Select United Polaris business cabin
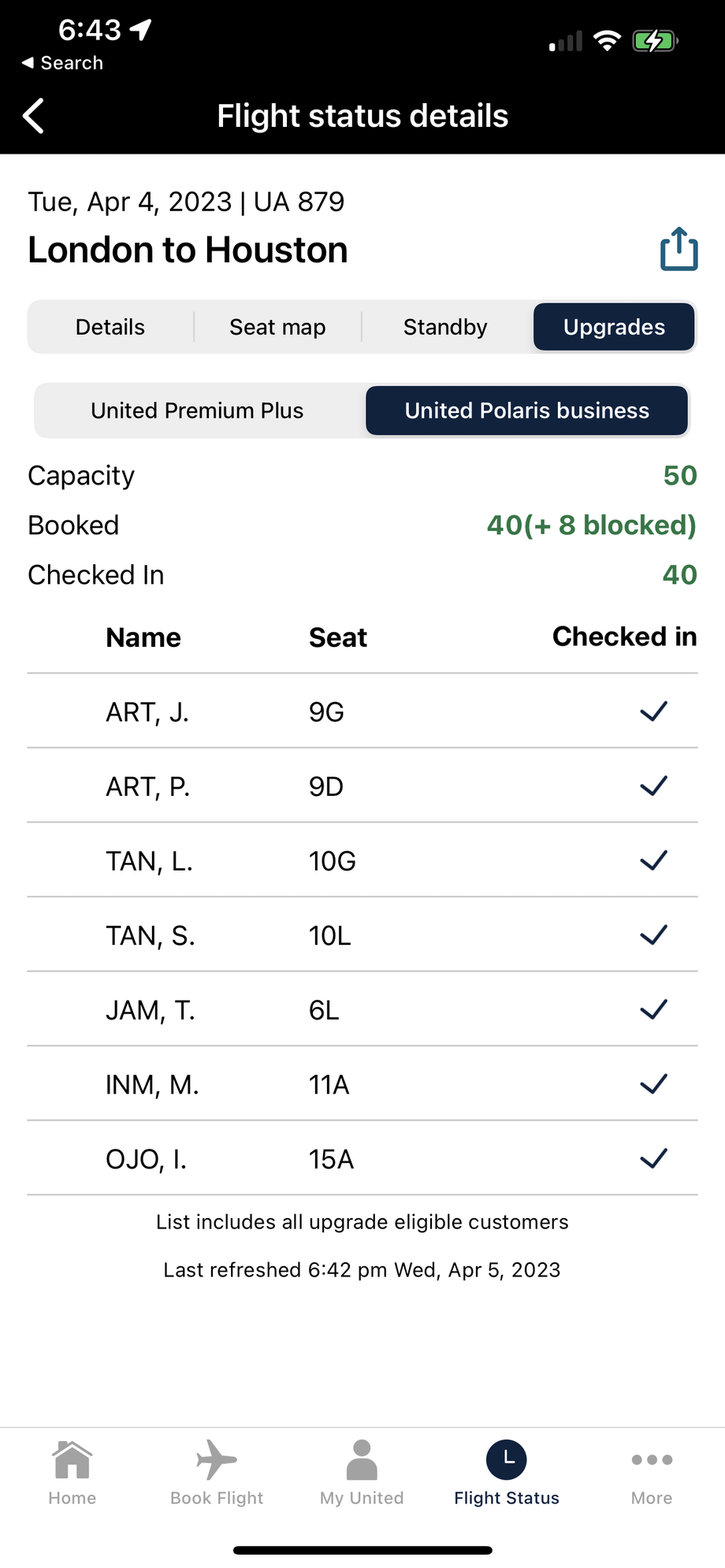The width and height of the screenshot is (725, 1568). click(x=527, y=411)
